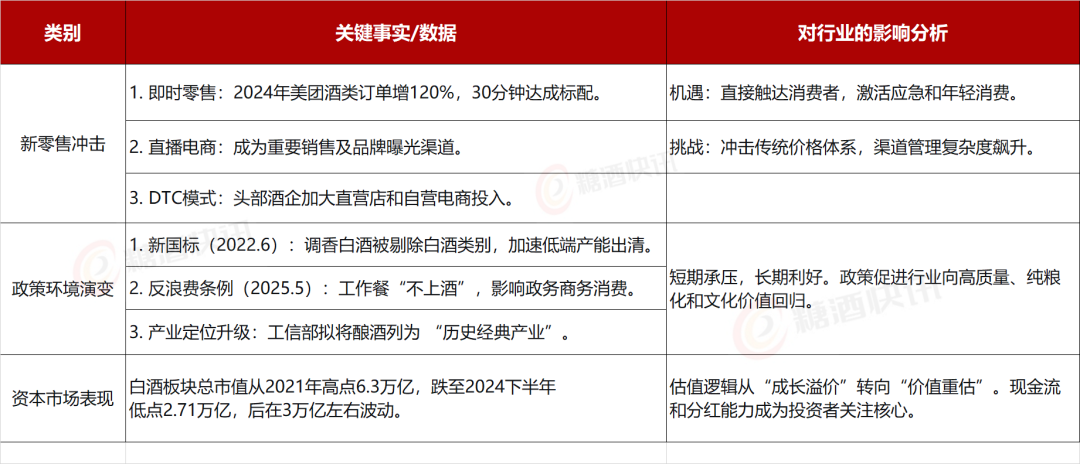The image size is (1080, 464).
Task: Select the 资本市场表现 category cell
Action: coord(63,398)
